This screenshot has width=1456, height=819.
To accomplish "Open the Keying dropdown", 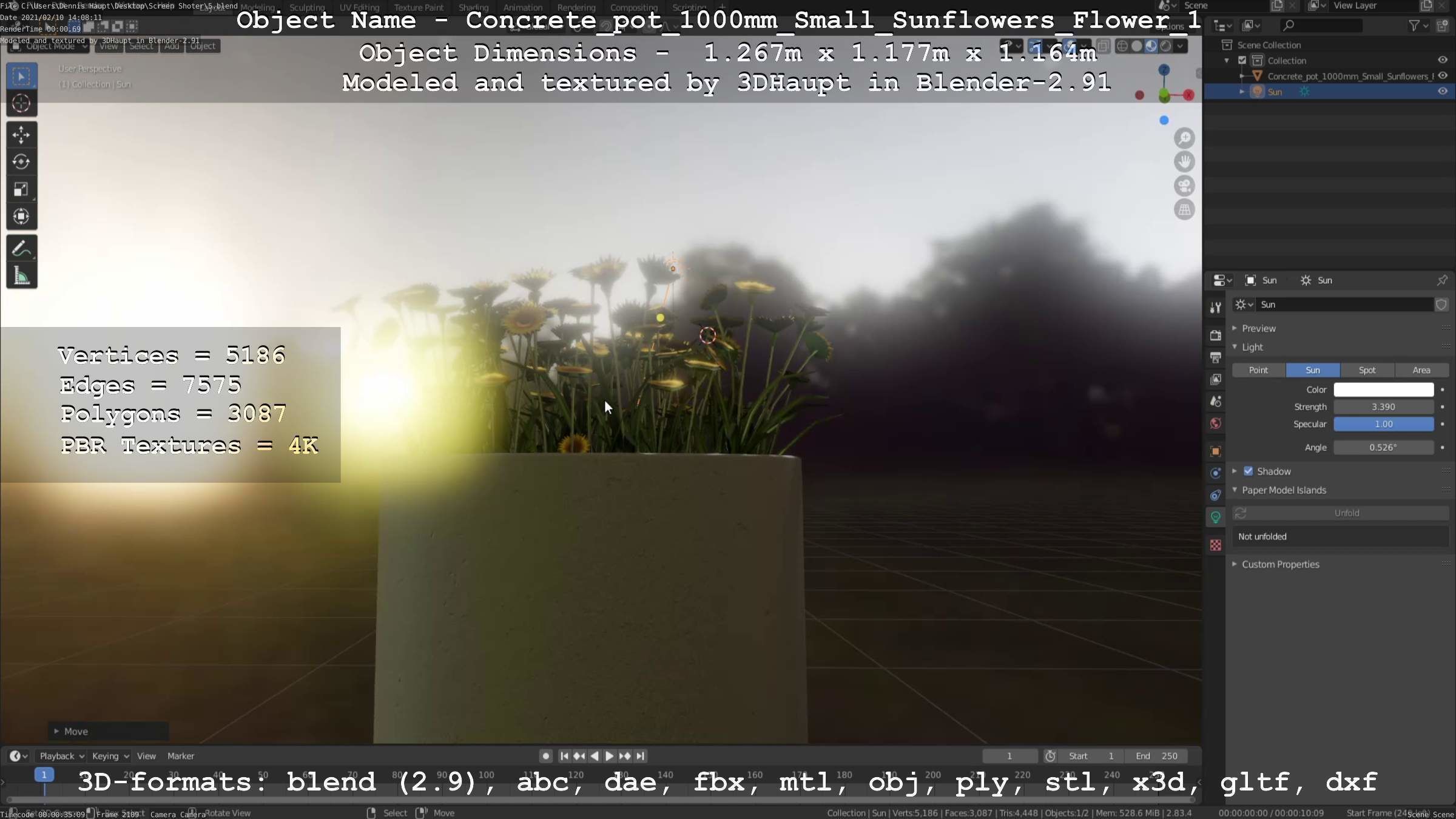I will click(x=110, y=756).
